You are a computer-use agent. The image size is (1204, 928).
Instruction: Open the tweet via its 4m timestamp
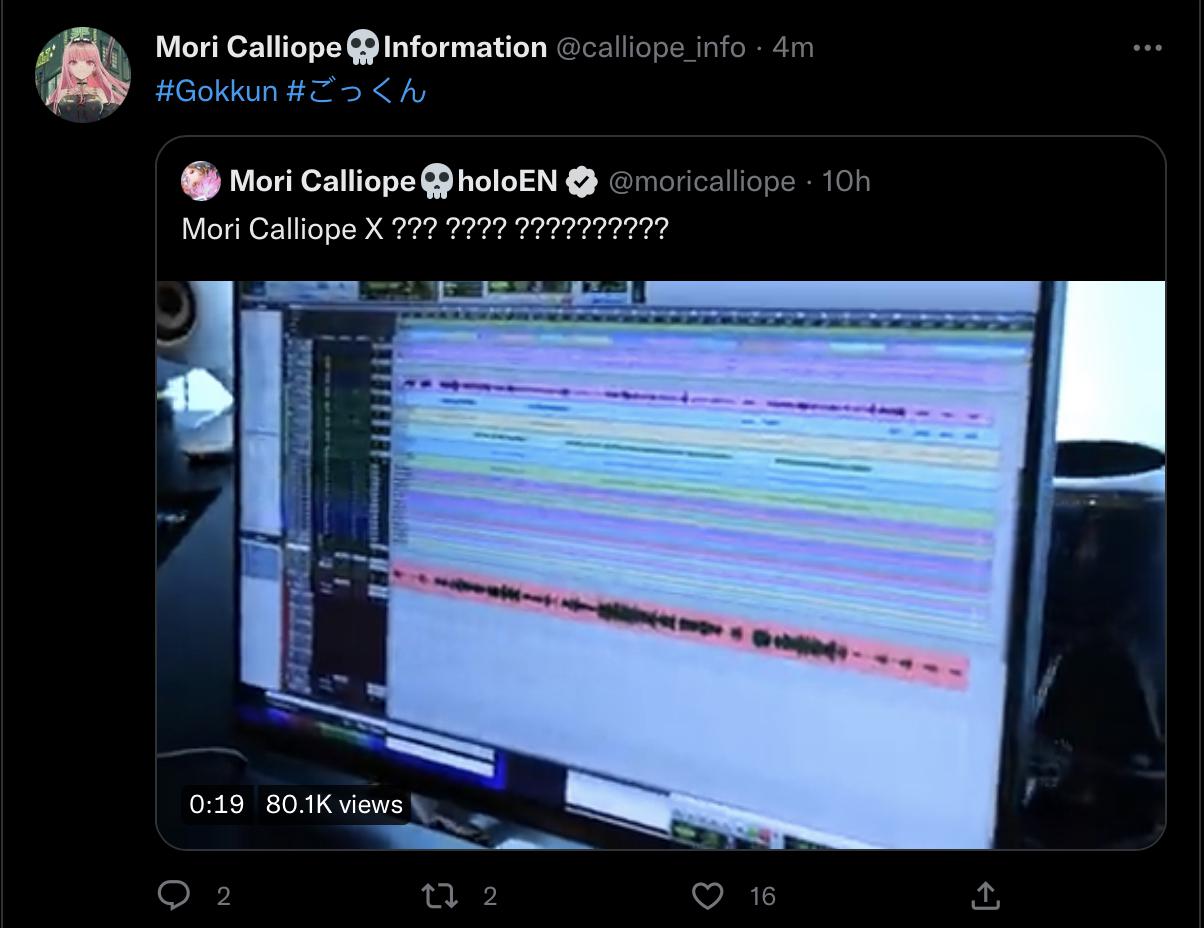click(x=793, y=47)
